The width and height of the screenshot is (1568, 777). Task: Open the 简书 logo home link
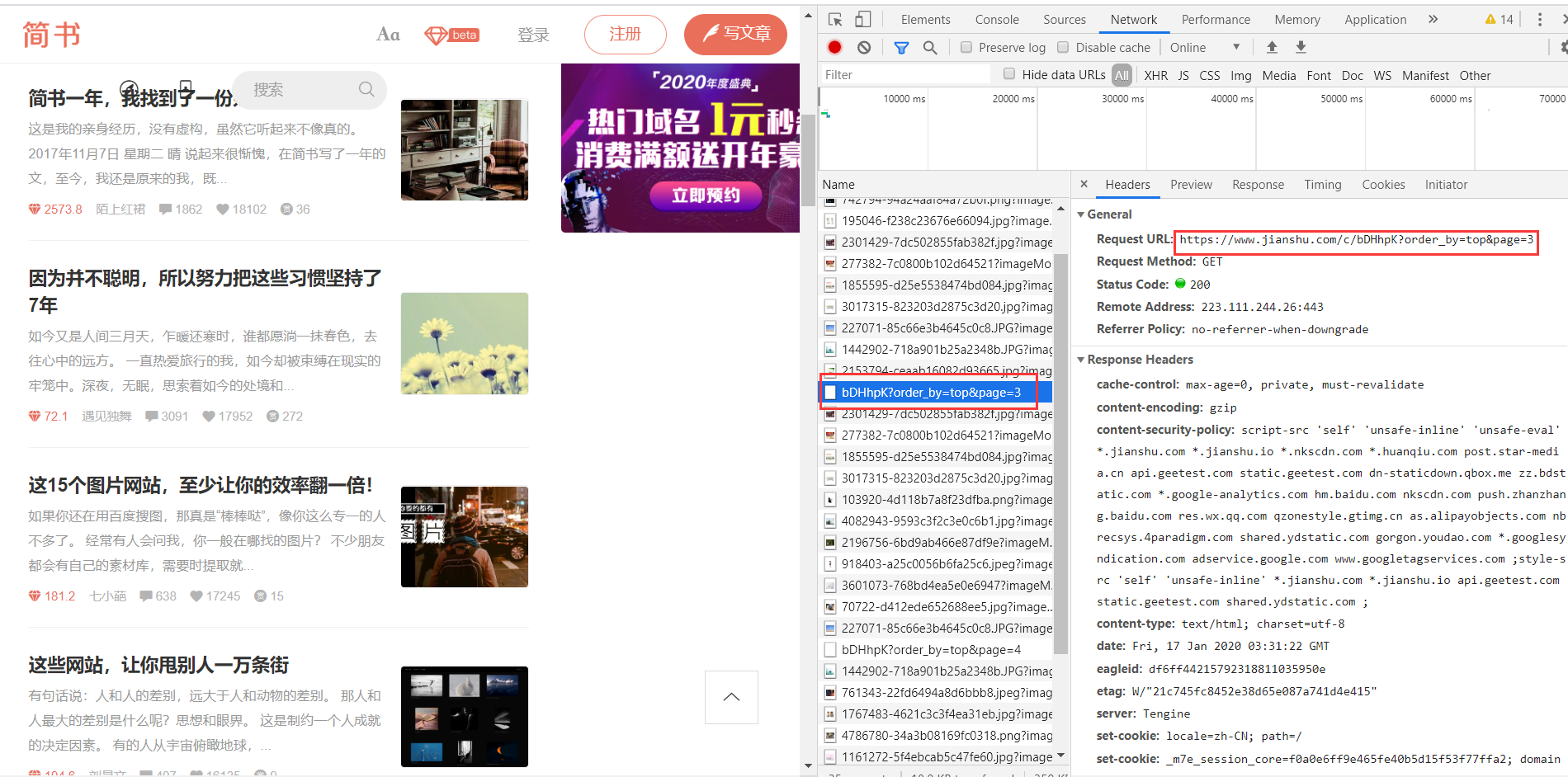52,35
